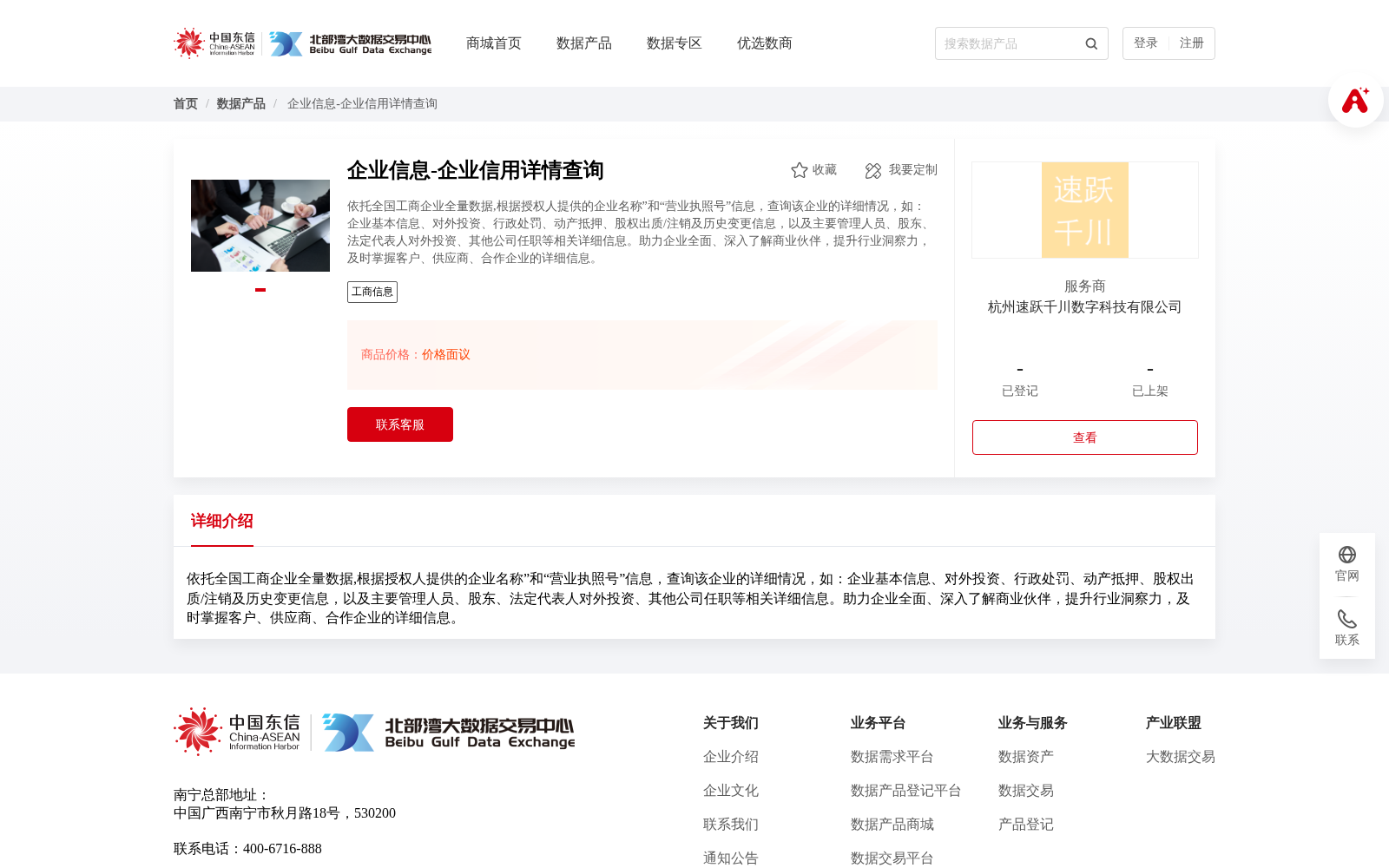
Task: Open 商城首页 in navigation
Action: tap(494, 43)
